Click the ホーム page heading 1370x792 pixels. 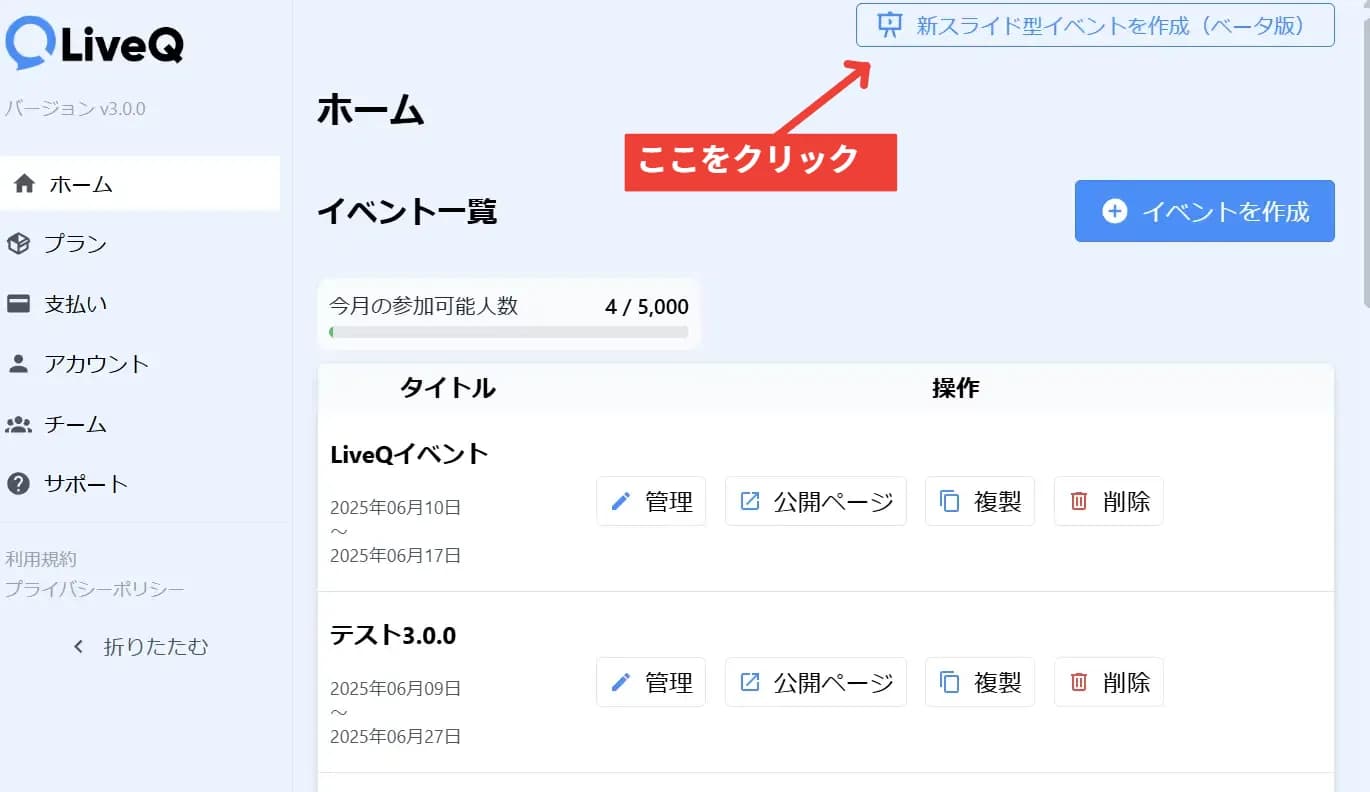tap(371, 111)
